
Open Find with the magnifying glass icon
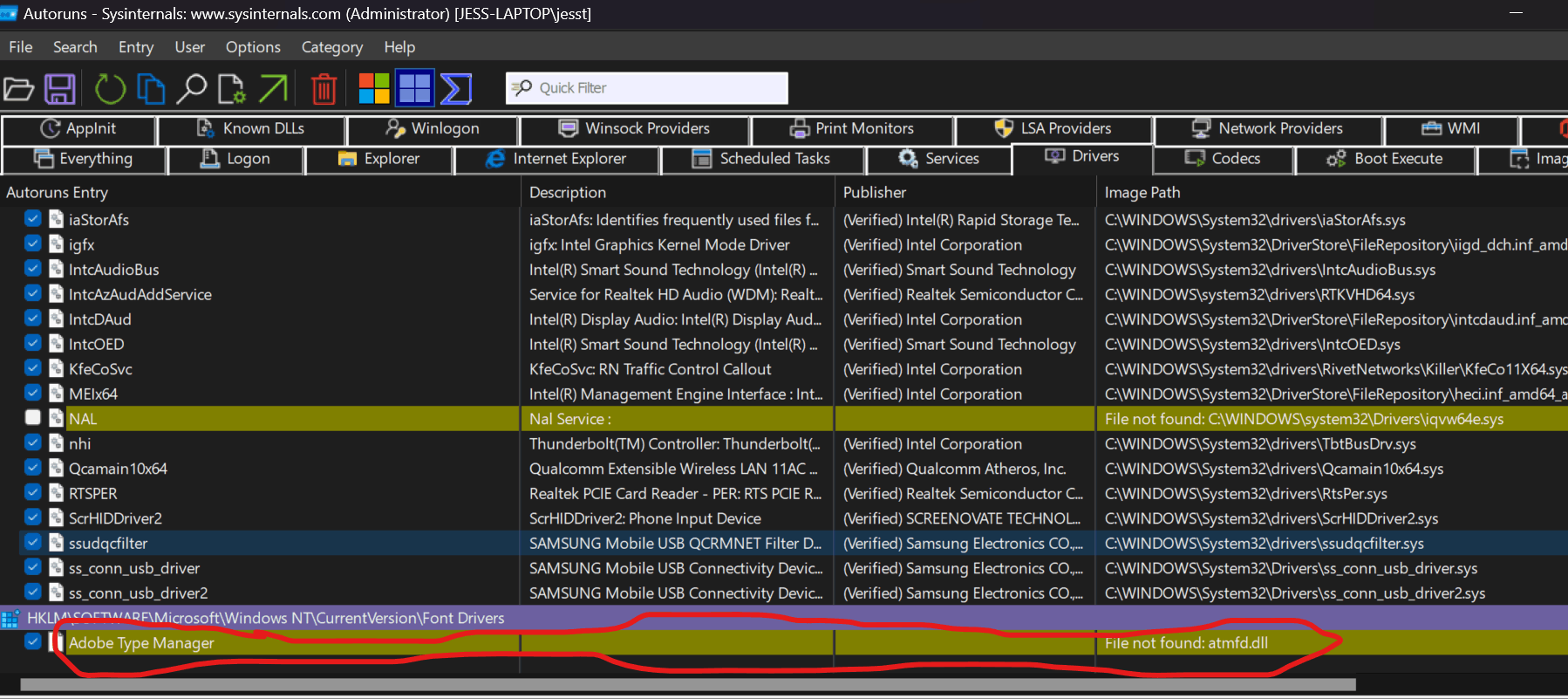tap(191, 89)
